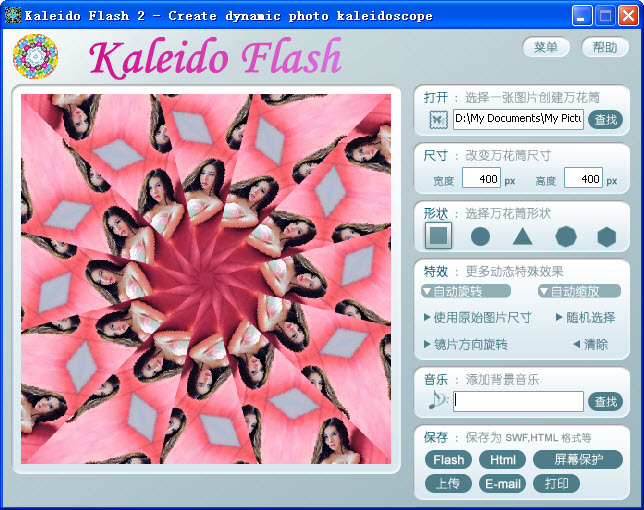This screenshot has width=644, height=510.
Task: Open the 菜单 menu
Action: pos(546,48)
